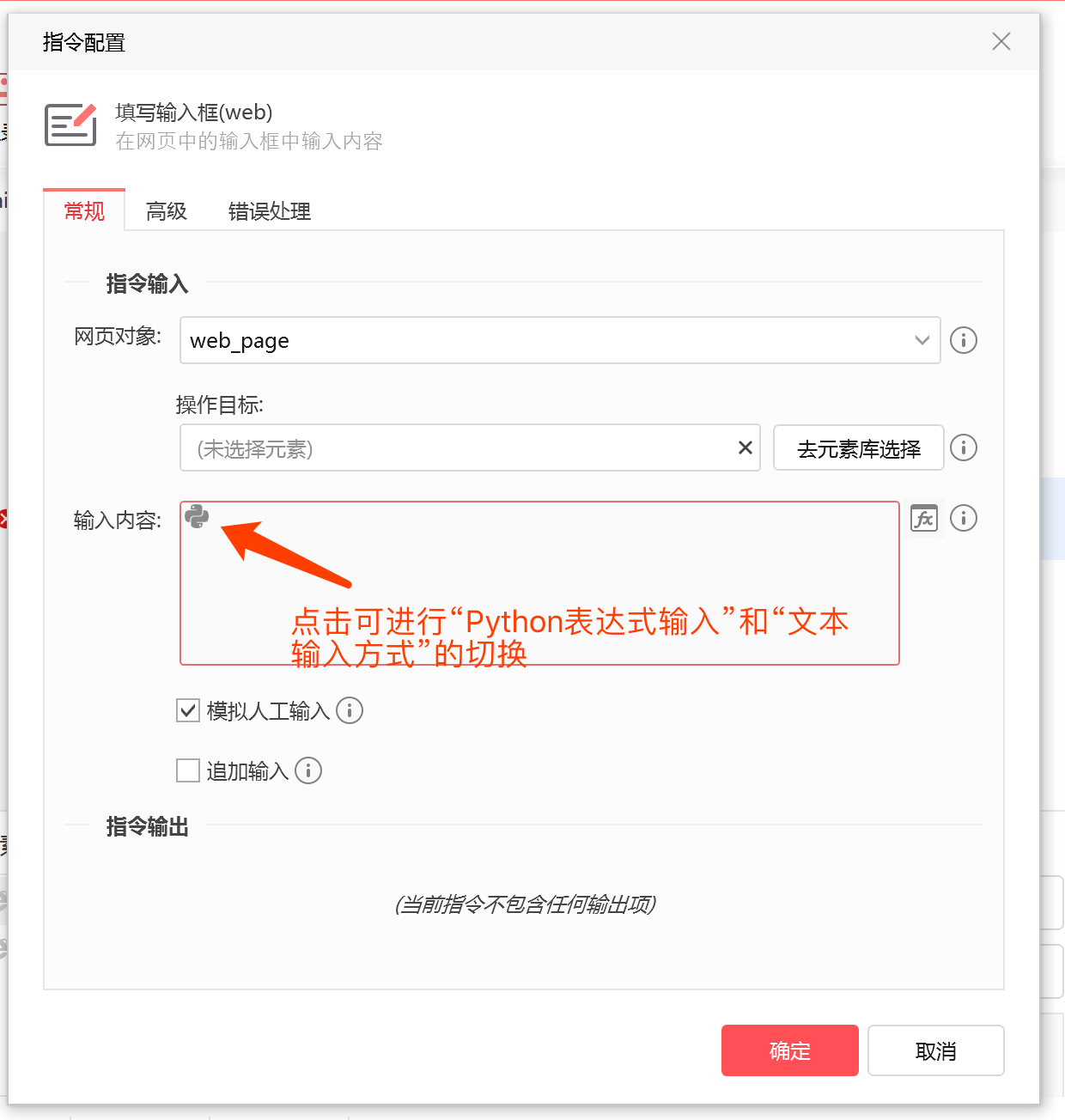Open the 网页对象 combo box
Viewport: 1065px width, 1120px height.
(x=560, y=340)
